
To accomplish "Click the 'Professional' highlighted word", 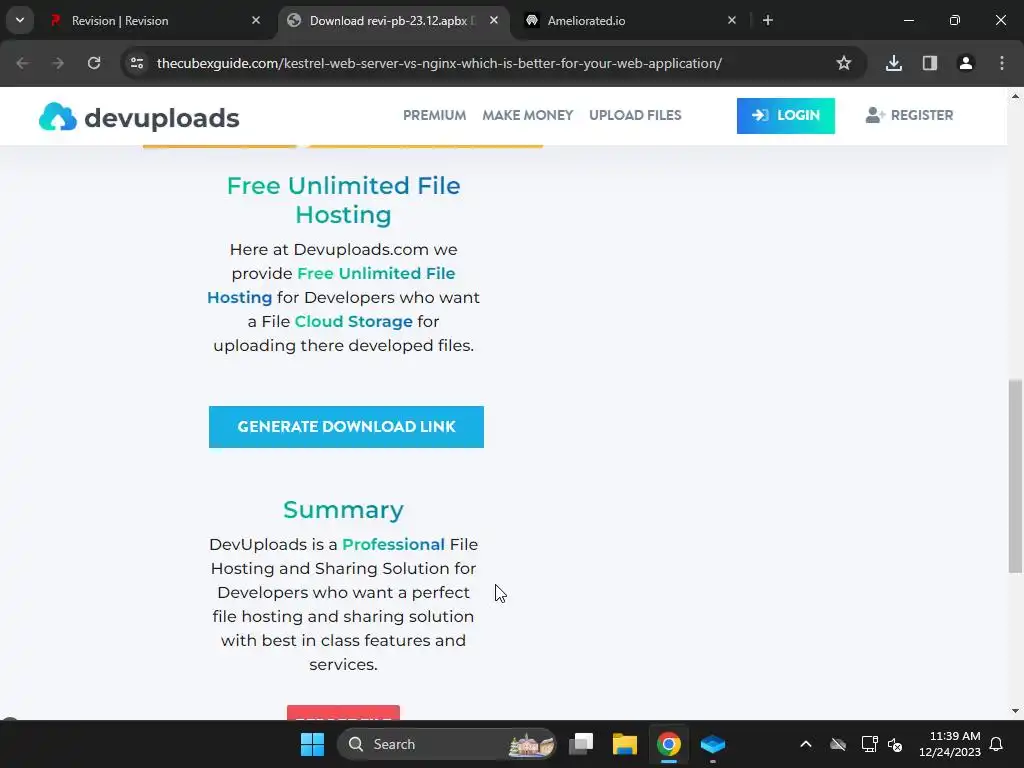I will 393,545.
